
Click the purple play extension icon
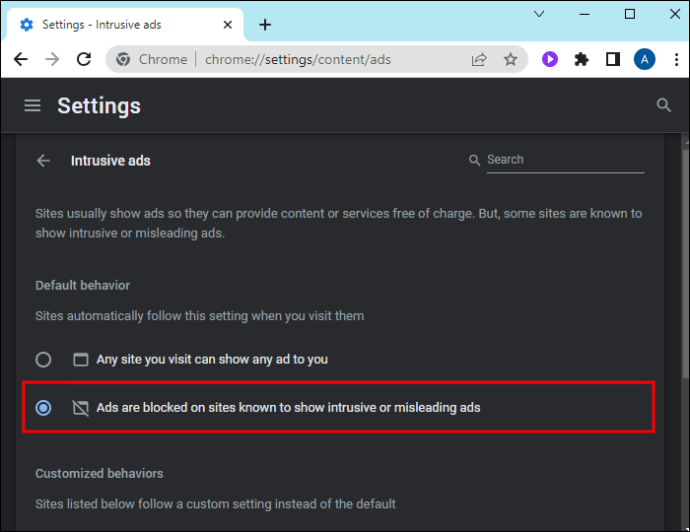(550, 60)
